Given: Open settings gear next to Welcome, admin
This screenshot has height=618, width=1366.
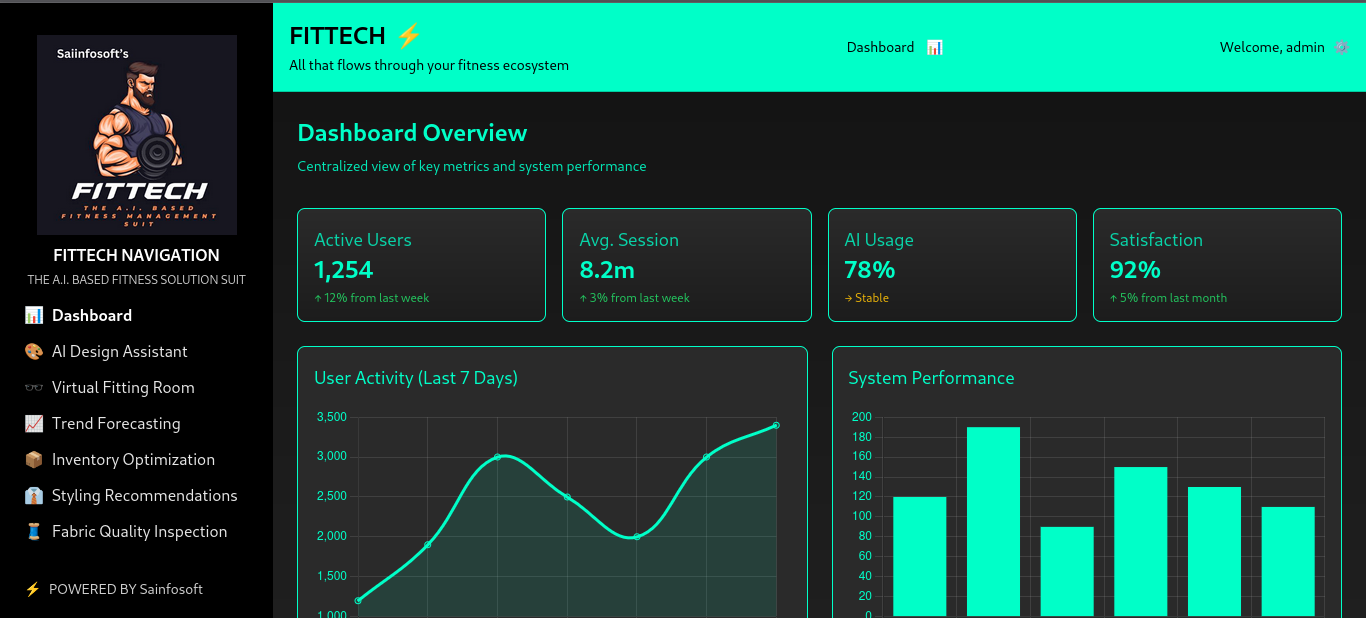Looking at the screenshot, I should 1341,47.
